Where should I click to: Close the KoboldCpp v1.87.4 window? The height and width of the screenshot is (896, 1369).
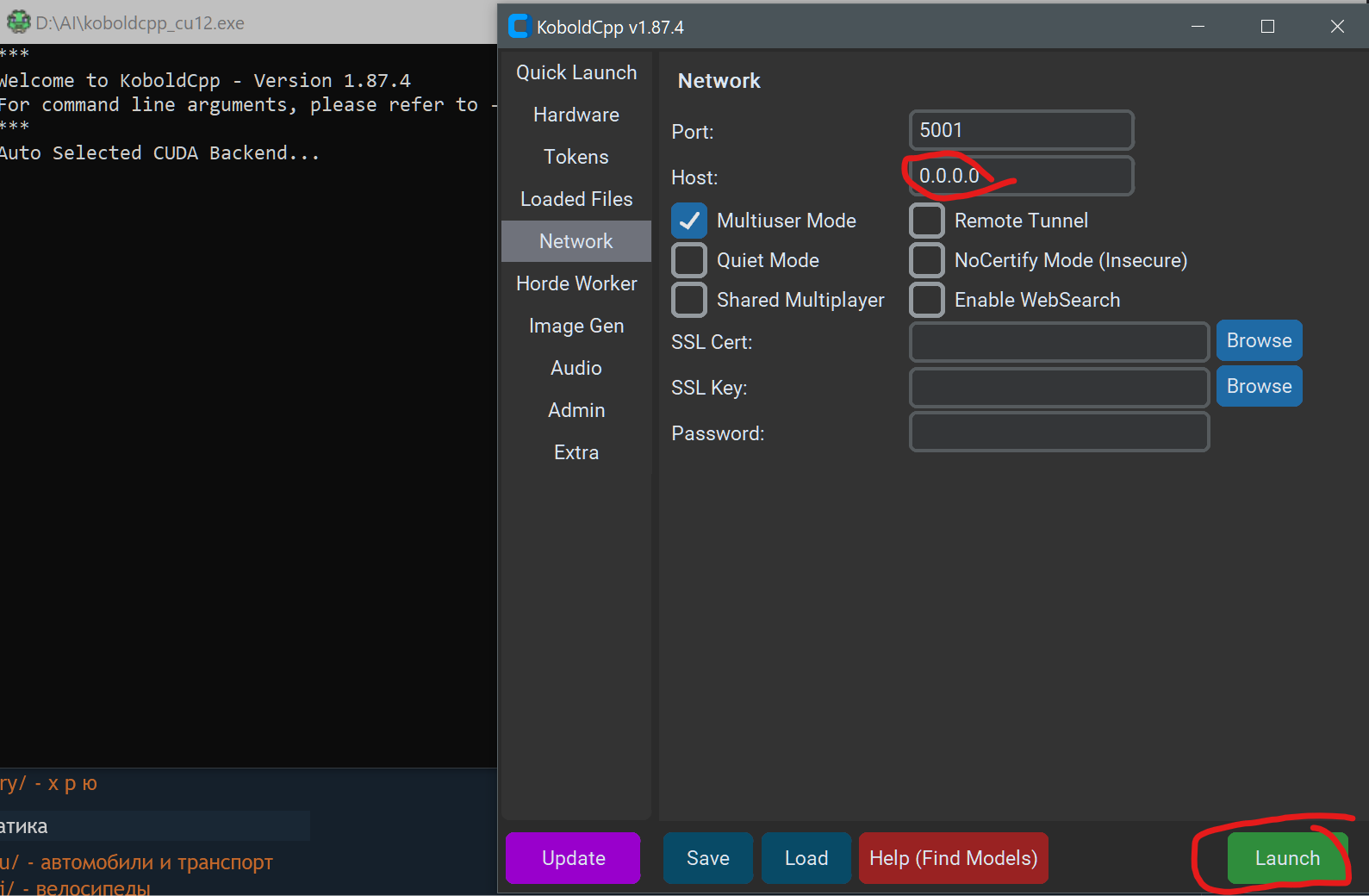click(1337, 27)
